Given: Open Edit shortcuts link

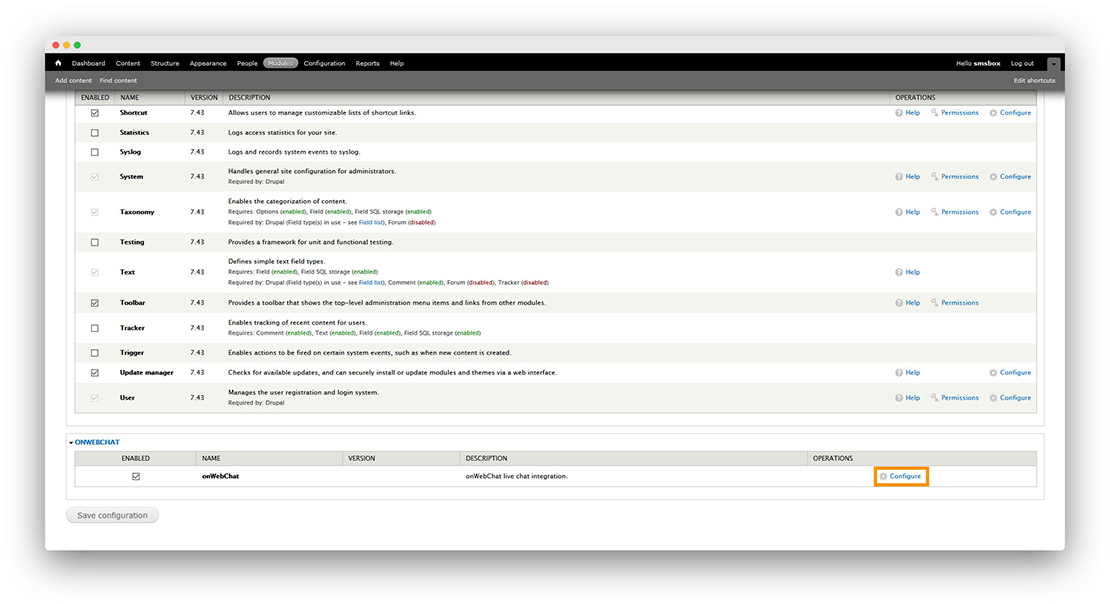Looking at the screenshot, I should (1033, 80).
